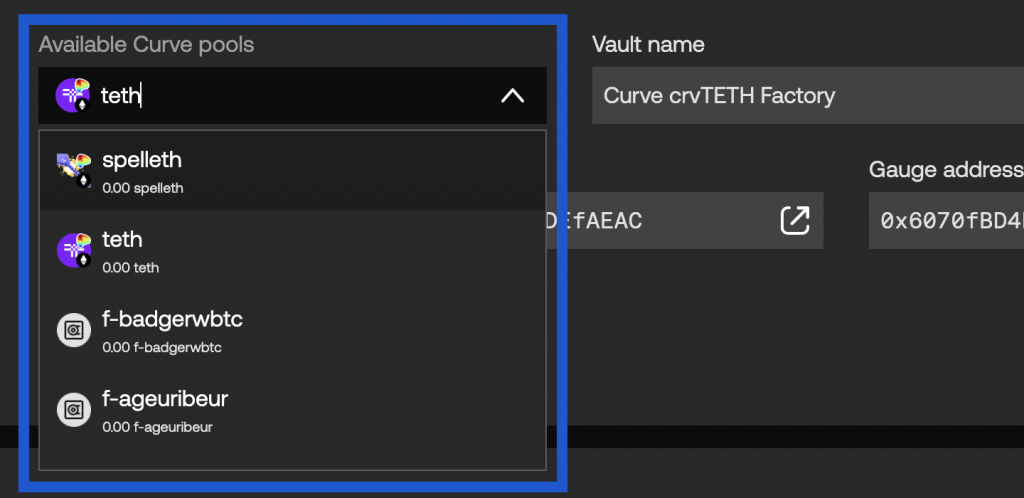
Task: Click the Available Curve pools label
Action: click(x=146, y=44)
